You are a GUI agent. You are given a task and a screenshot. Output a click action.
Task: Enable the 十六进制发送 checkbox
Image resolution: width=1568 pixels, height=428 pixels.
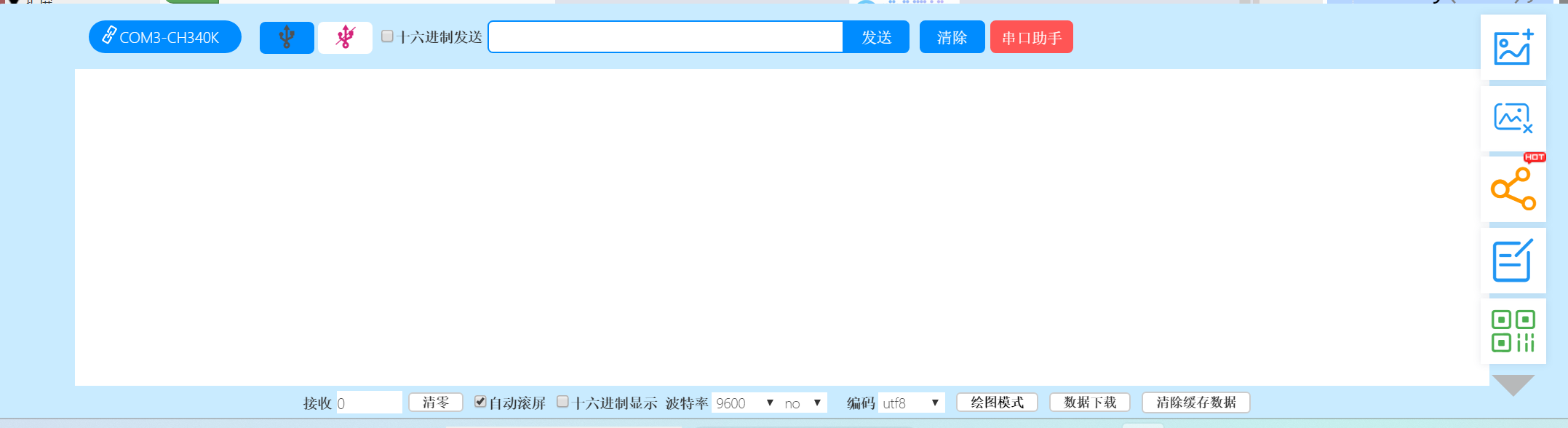tap(387, 36)
